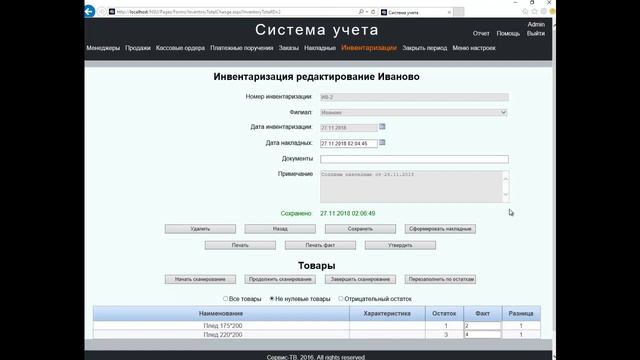Click the Номер инвентаризации field
The width and height of the screenshot is (640, 360).
click(414, 97)
